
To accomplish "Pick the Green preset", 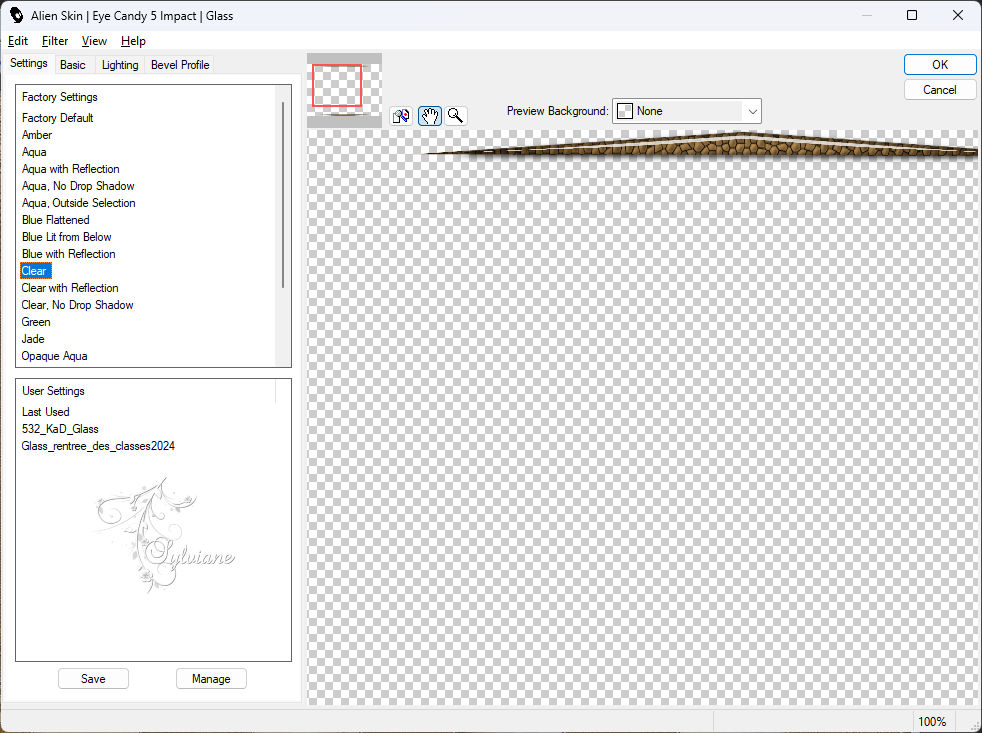I will click(x=36, y=321).
